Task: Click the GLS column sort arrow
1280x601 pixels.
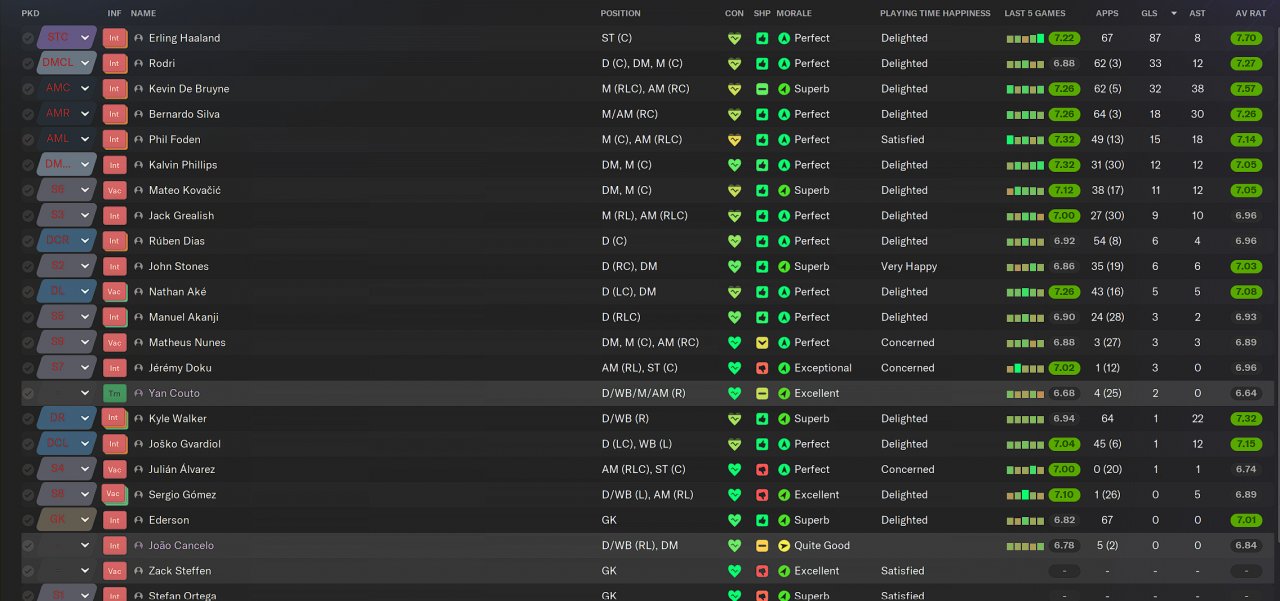Action: click(x=1172, y=14)
